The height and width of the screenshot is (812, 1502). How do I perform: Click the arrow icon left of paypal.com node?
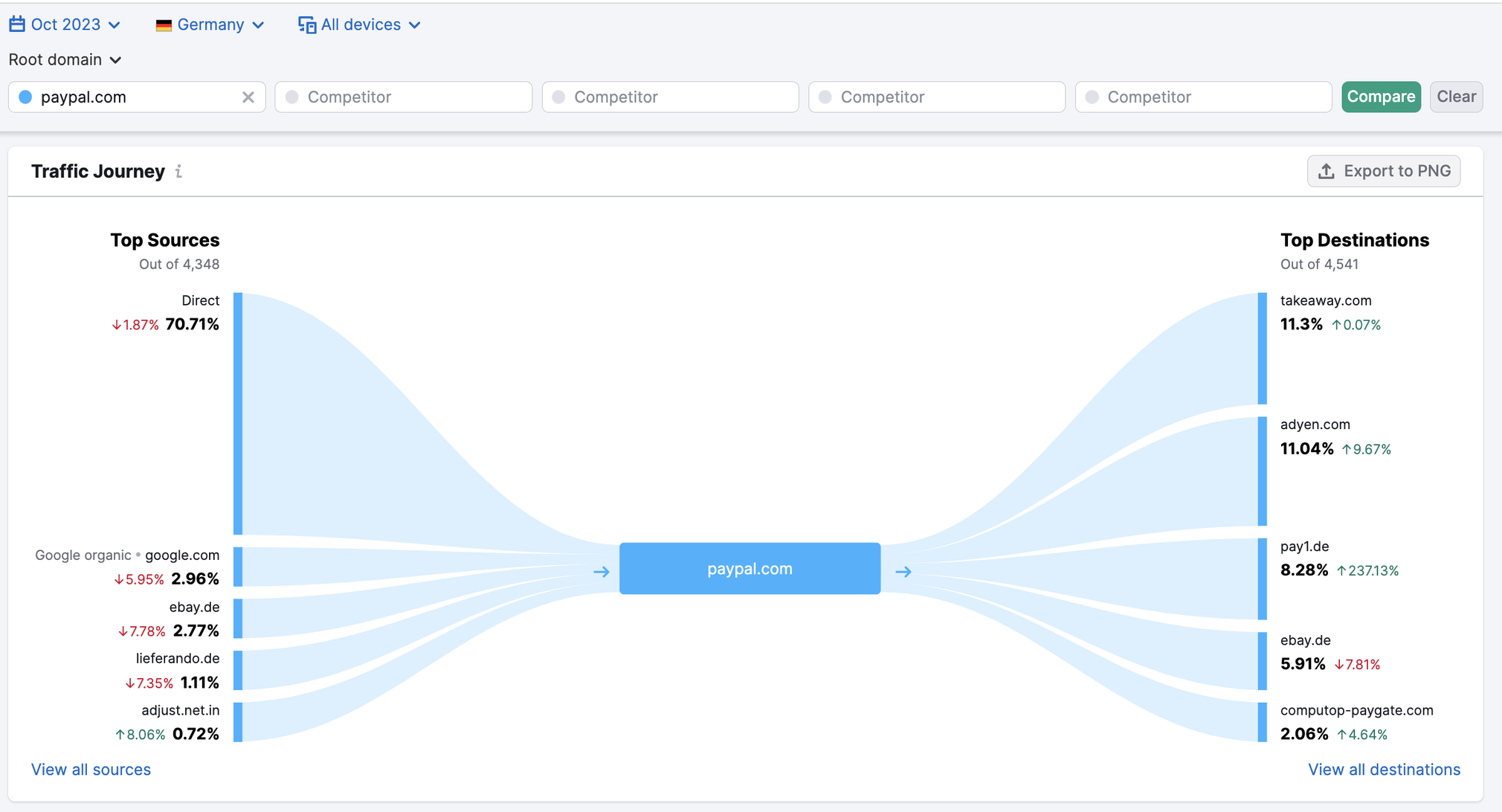[x=602, y=572]
